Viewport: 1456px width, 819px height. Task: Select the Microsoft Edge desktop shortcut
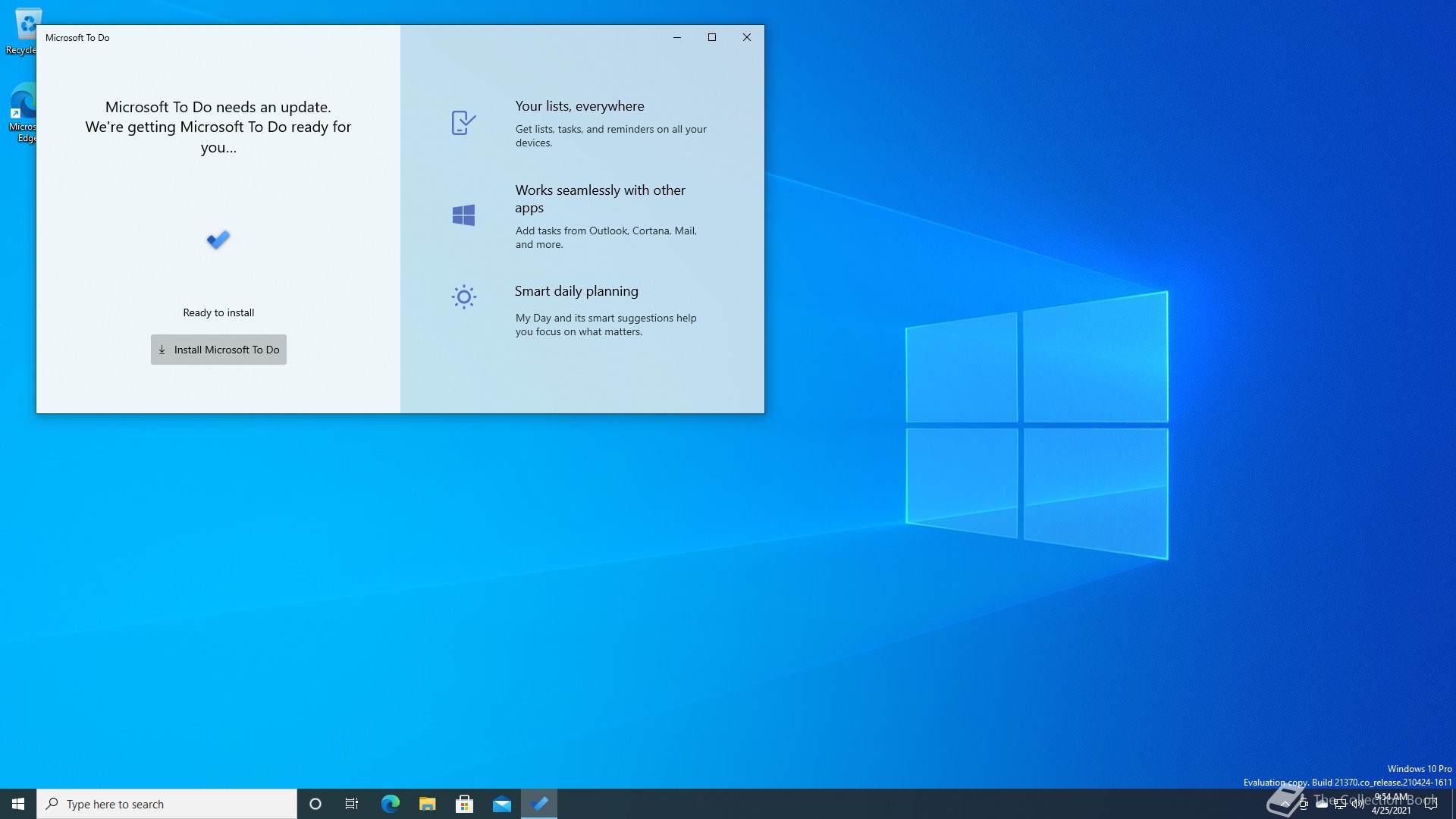pos(23,112)
